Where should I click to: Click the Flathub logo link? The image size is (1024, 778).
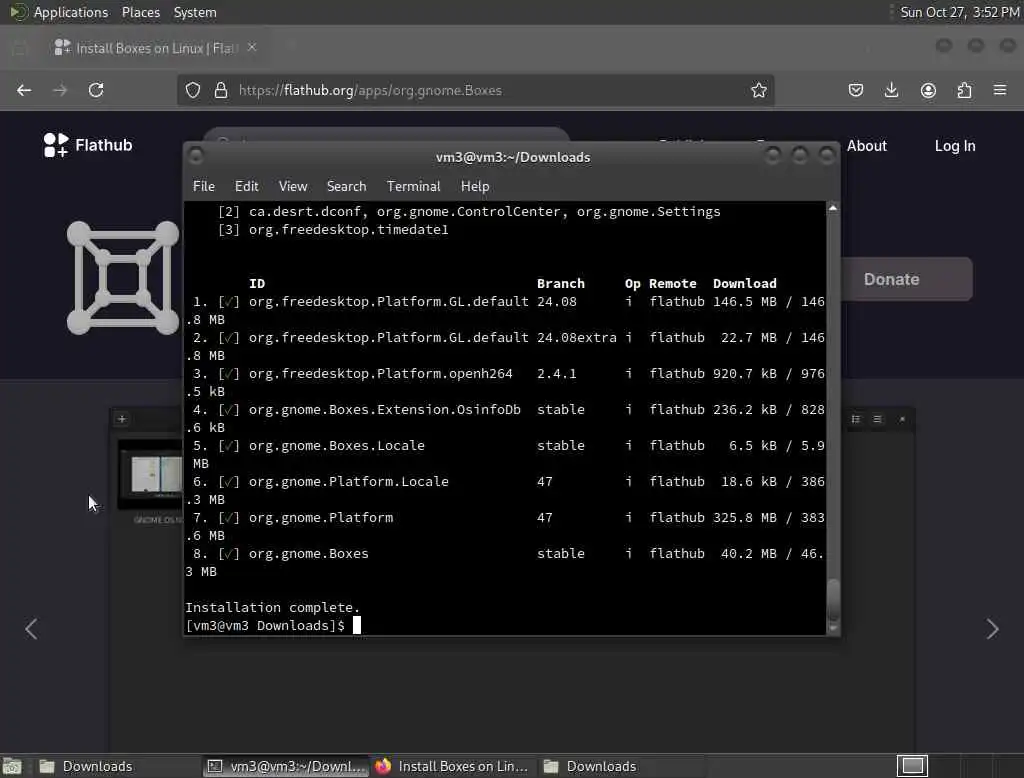coord(88,145)
